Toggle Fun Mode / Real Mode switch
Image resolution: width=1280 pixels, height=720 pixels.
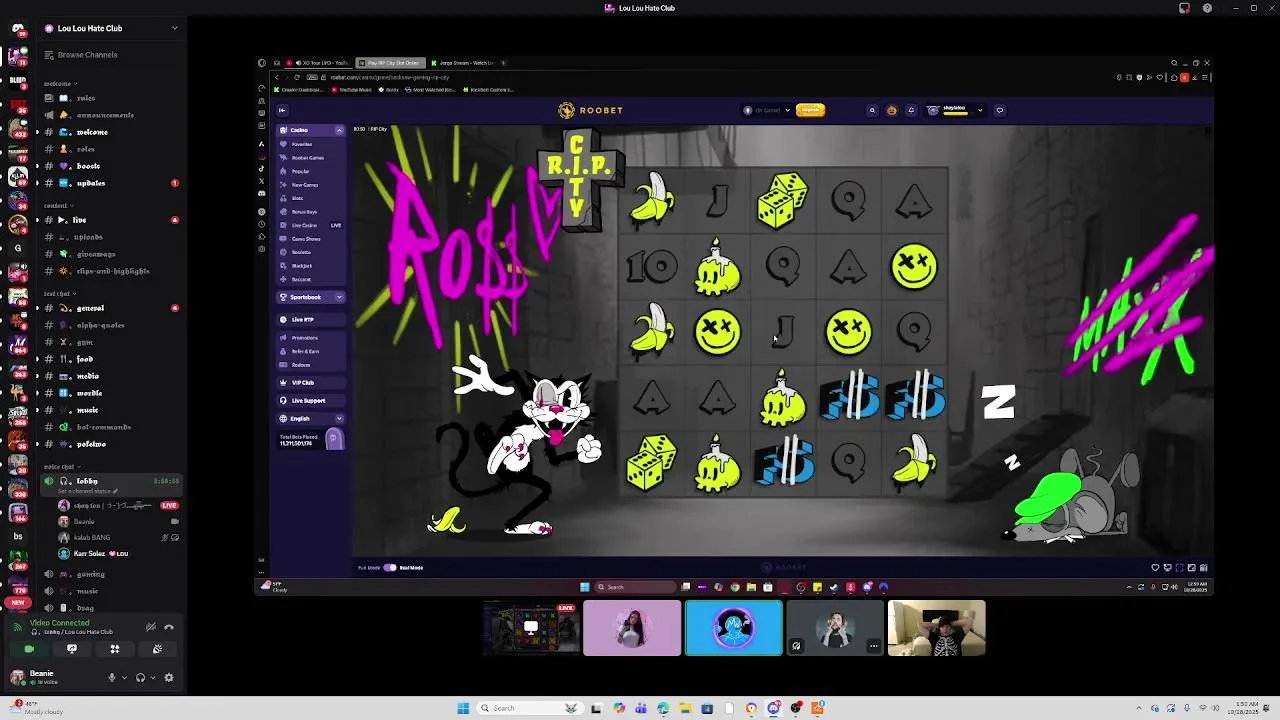pyautogui.click(x=390, y=567)
